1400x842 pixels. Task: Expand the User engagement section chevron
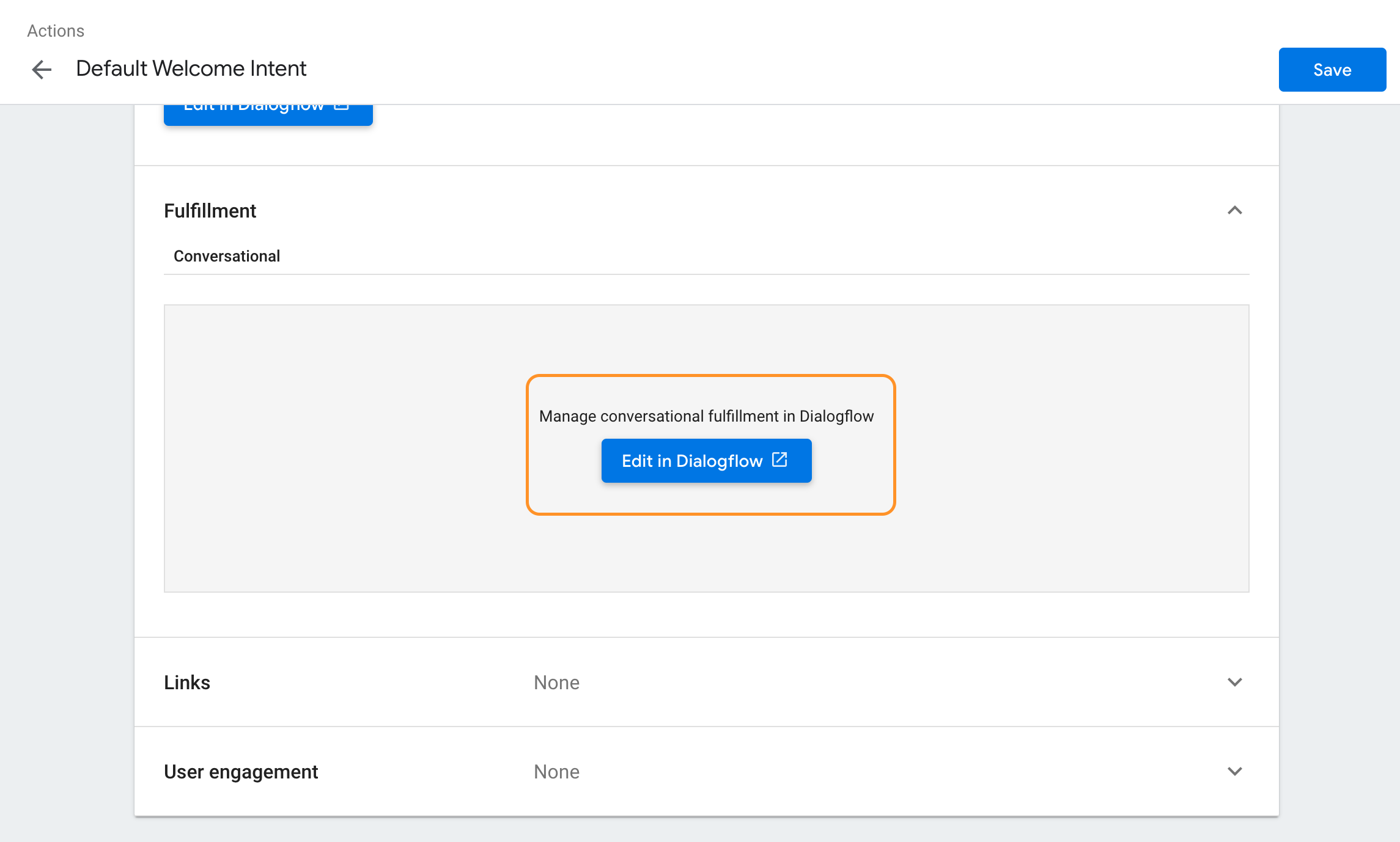coord(1234,771)
